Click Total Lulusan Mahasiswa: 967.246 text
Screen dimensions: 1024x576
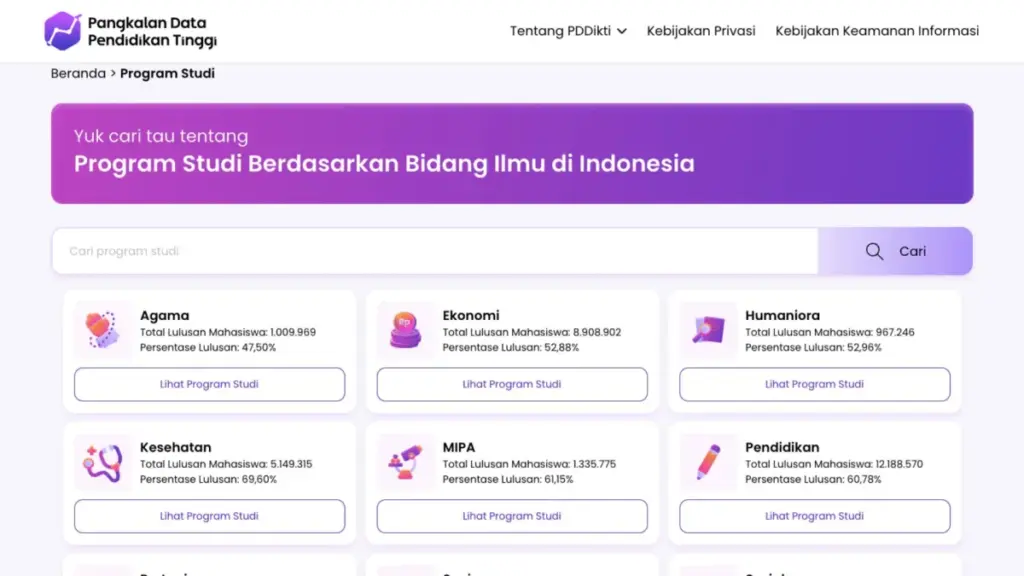pos(830,332)
